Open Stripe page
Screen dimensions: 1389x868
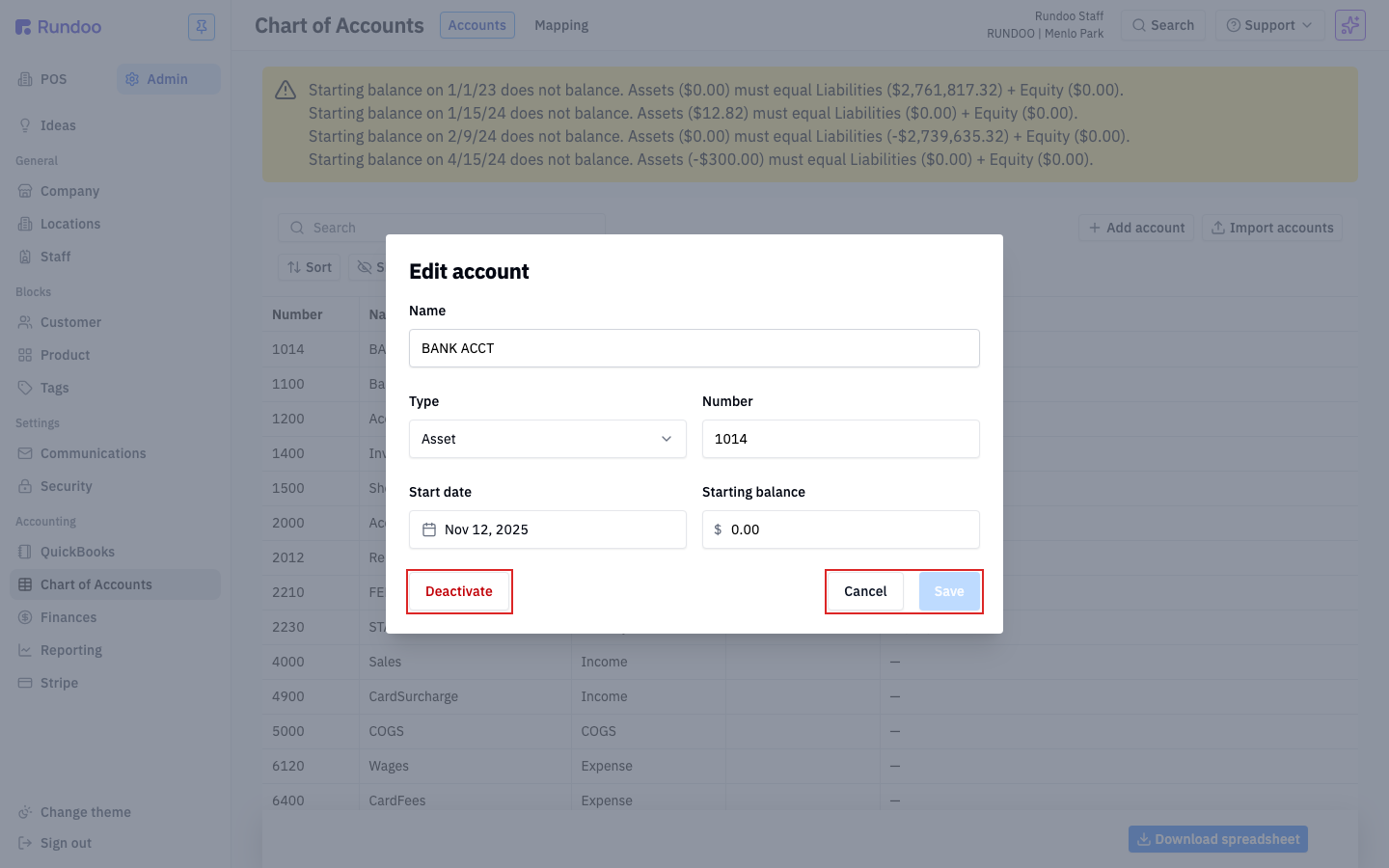(x=115, y=683)
